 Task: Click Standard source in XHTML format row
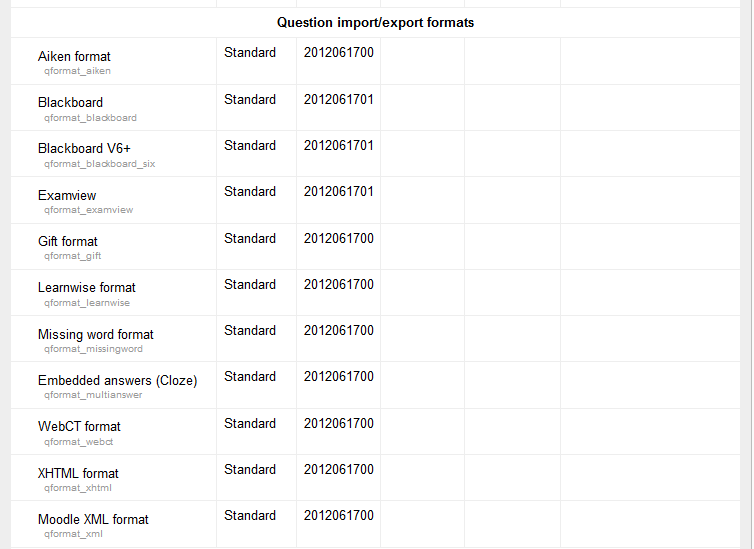click(x=250, y=470)
